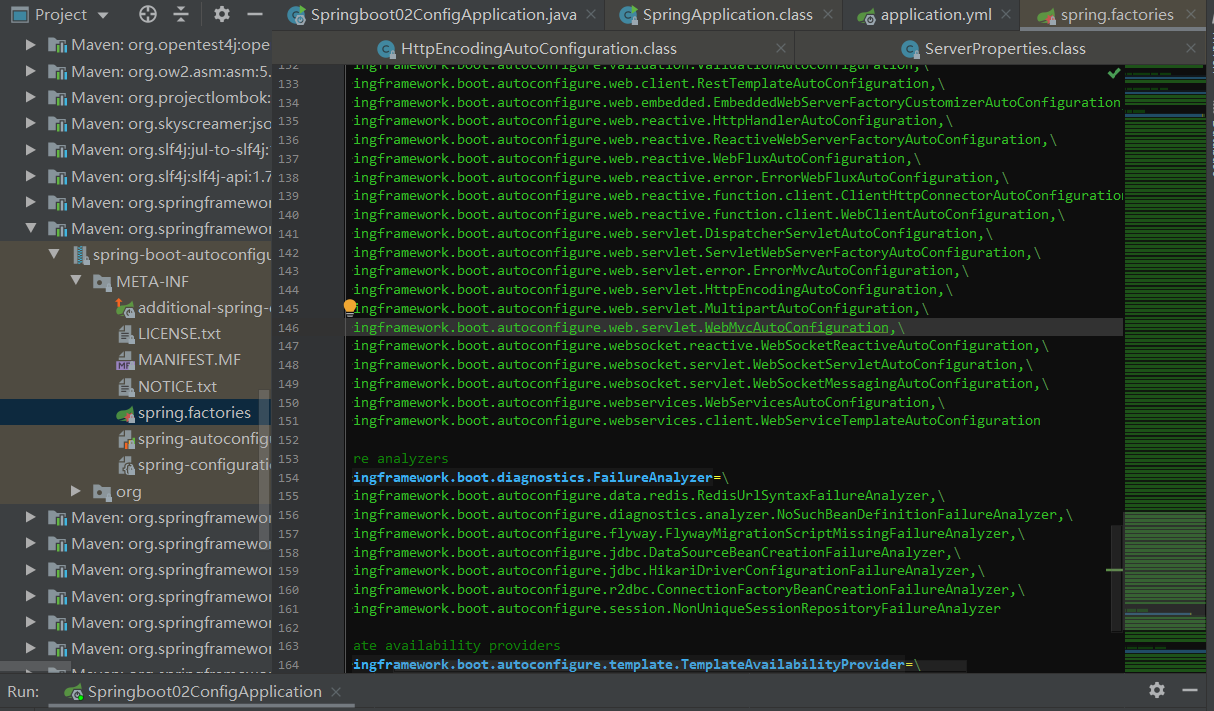Click MultipartAutoConfiguration on line 145
This screenshot has width=1214, height=711.
pyautogui.click(x=808, y=308)
